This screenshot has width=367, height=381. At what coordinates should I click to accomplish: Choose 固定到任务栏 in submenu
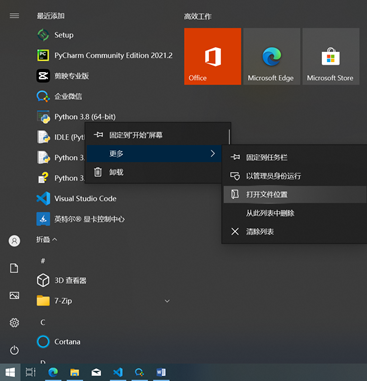tap(295, 157)
